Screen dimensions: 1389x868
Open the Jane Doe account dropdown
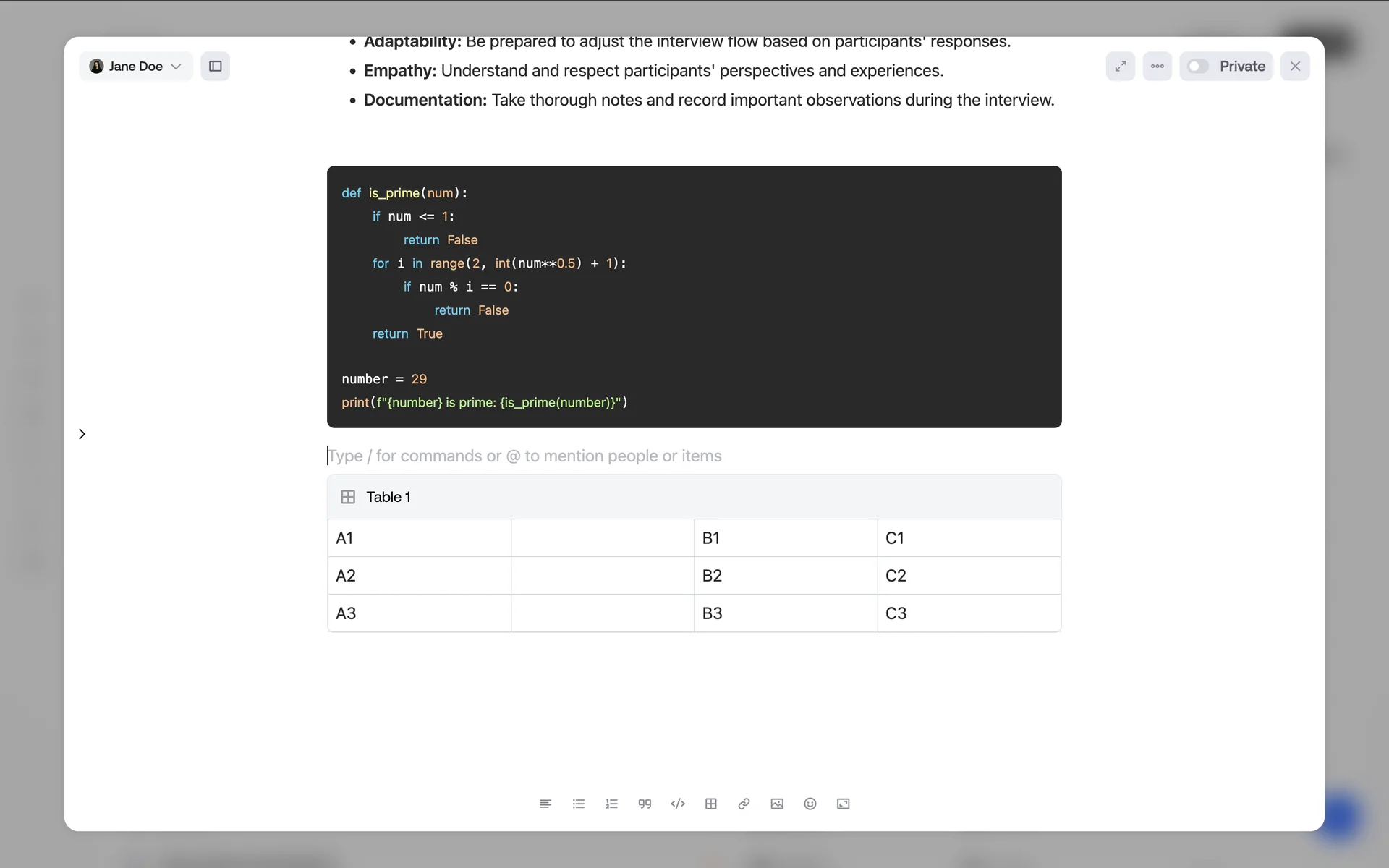(x=135, y=67)
